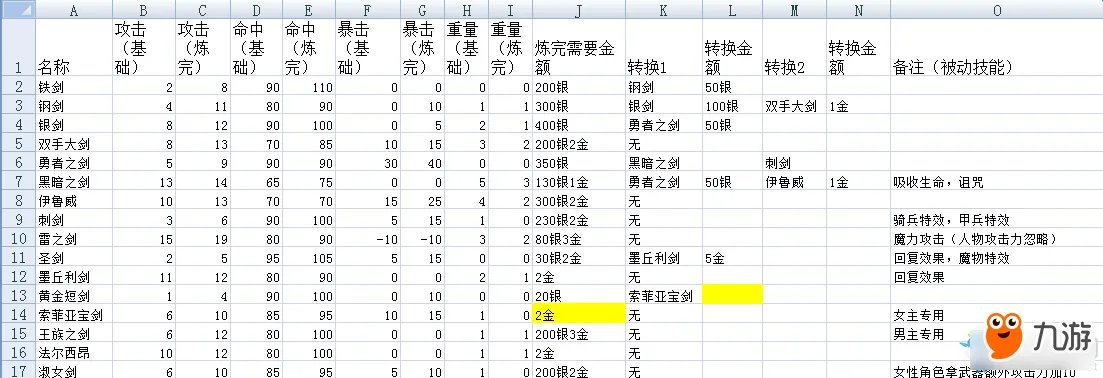This screenshot has width=1103, height=378.
Task: Click the 男主专用 note cell
Action: point(996,334)
